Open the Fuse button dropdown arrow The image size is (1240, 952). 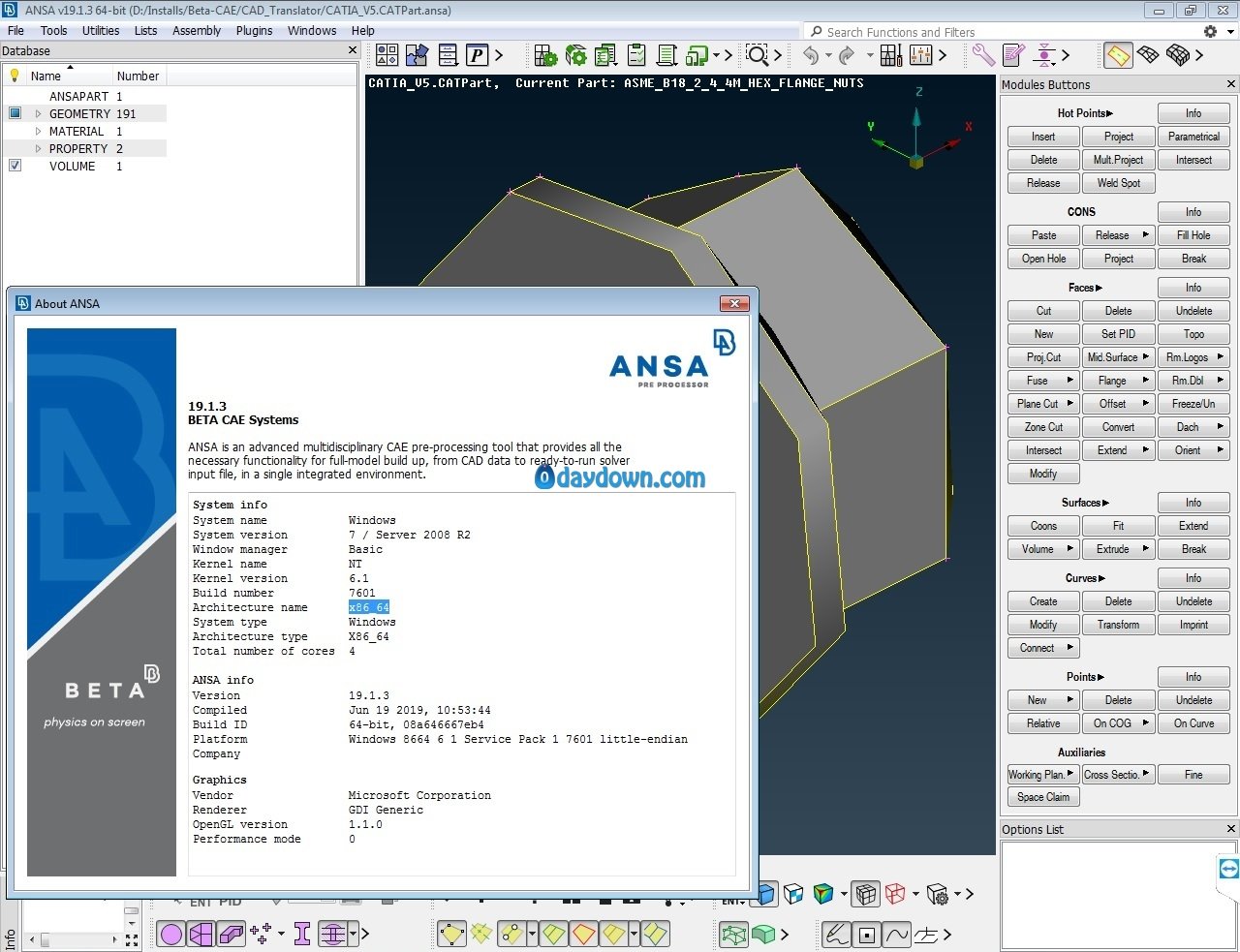pyautogui.click(x=1069, y=381)
